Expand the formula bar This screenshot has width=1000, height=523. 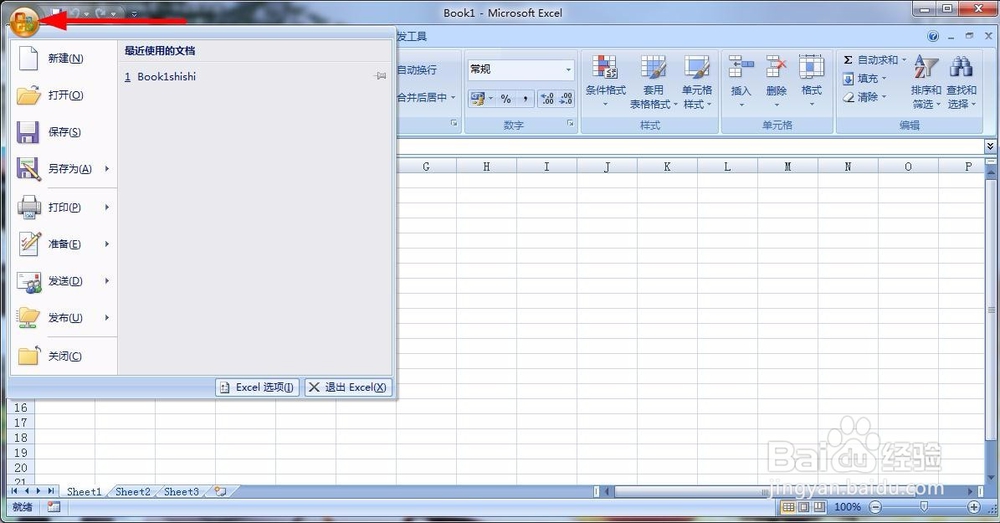pyautogui.click(x=990, y=147)
